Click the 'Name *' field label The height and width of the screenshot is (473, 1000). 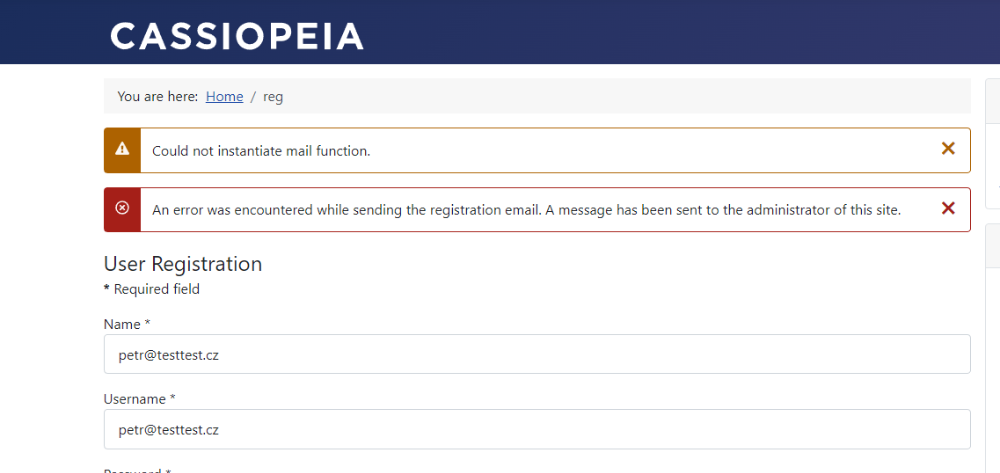127,324
